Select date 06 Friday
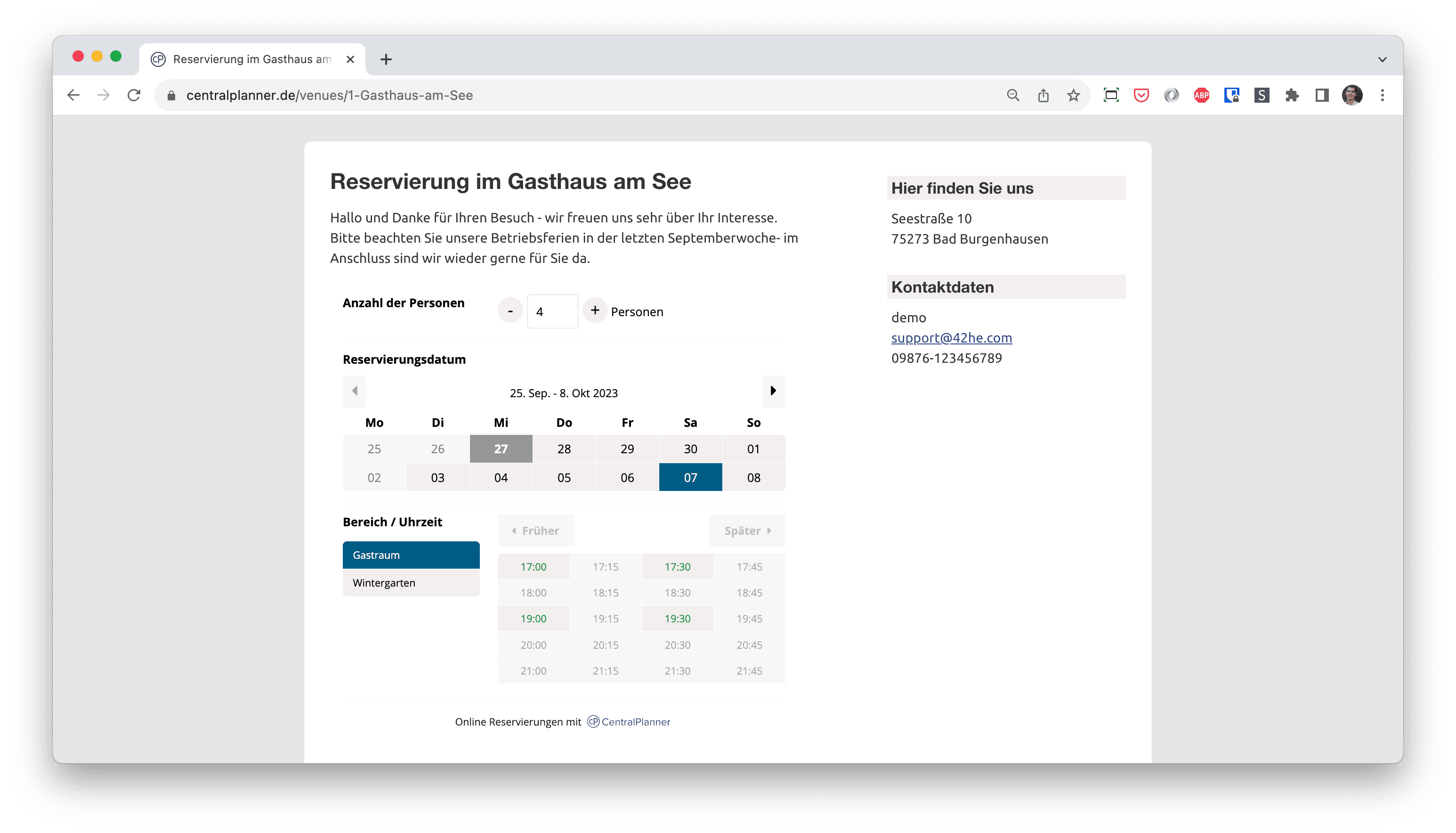Viewport: 1456px width, 833px height. (x=627, y=478)
